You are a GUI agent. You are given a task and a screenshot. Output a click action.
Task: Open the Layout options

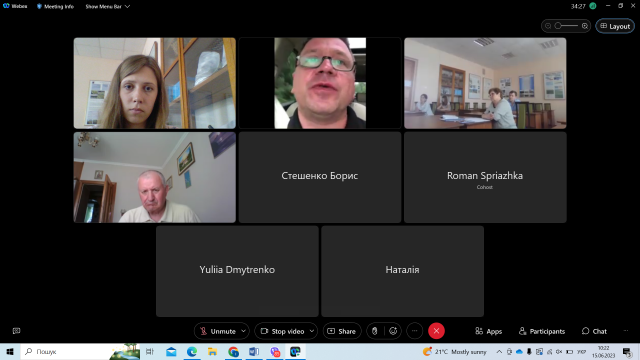(615, 26)
